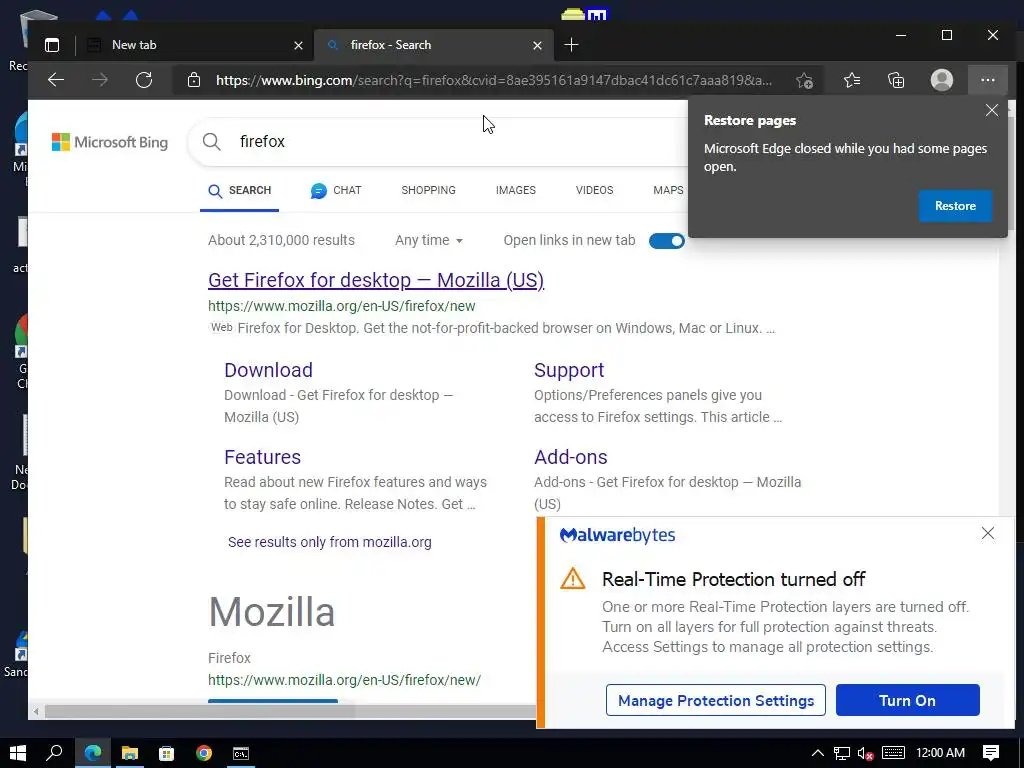
Task: Click the muted volume tray icon
Action: click(x=865, y=753)
